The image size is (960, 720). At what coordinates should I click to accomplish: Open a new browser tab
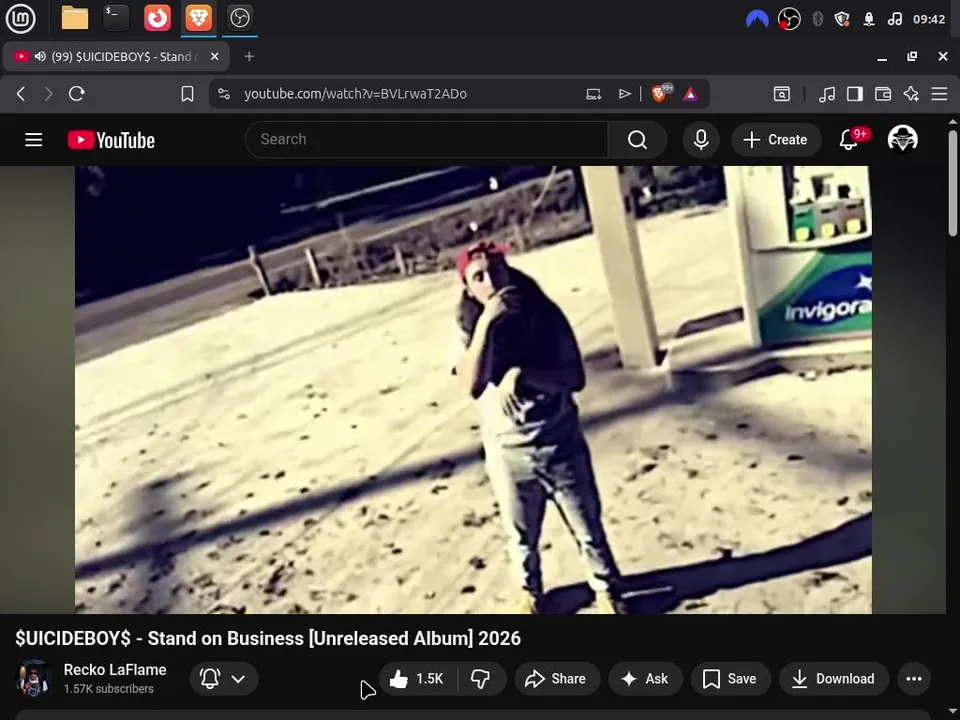249,57
